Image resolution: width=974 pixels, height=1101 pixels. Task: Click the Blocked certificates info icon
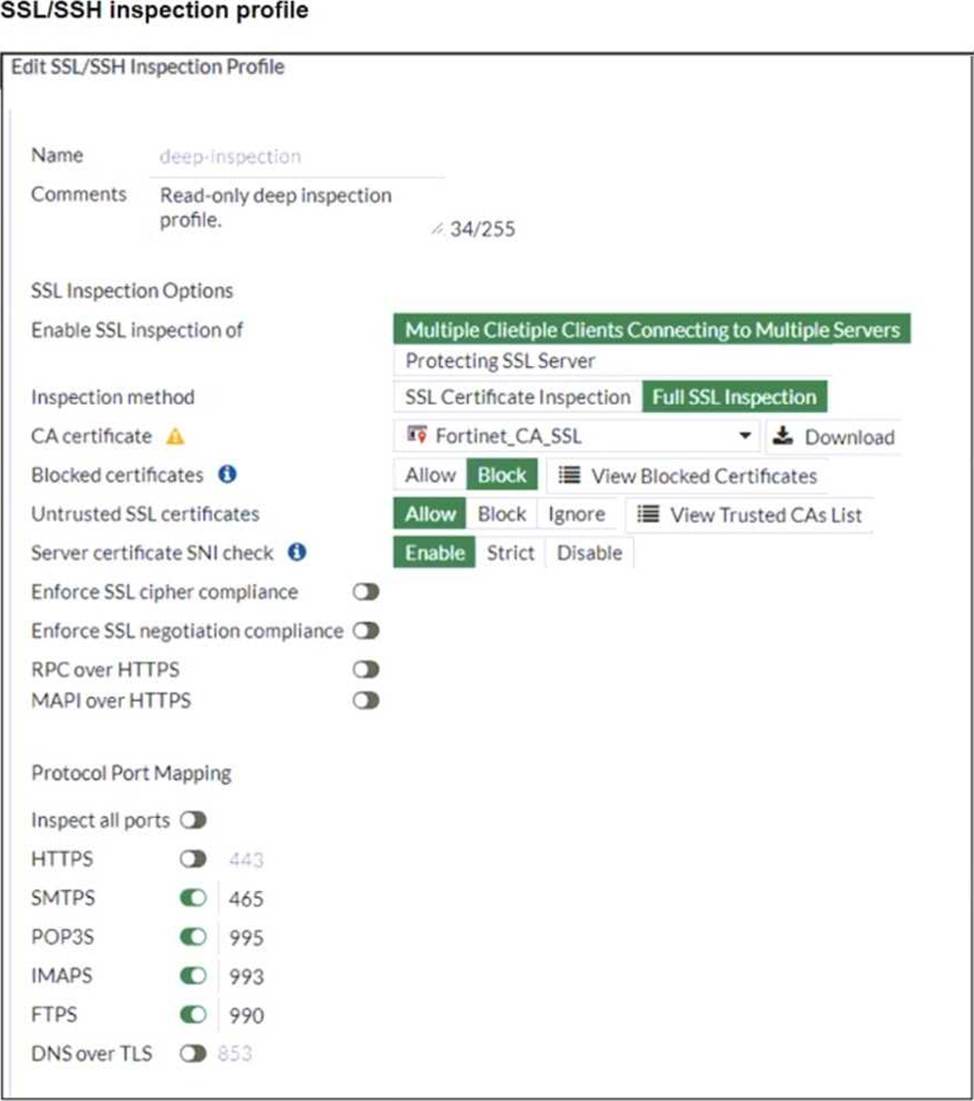coord(227,475)
